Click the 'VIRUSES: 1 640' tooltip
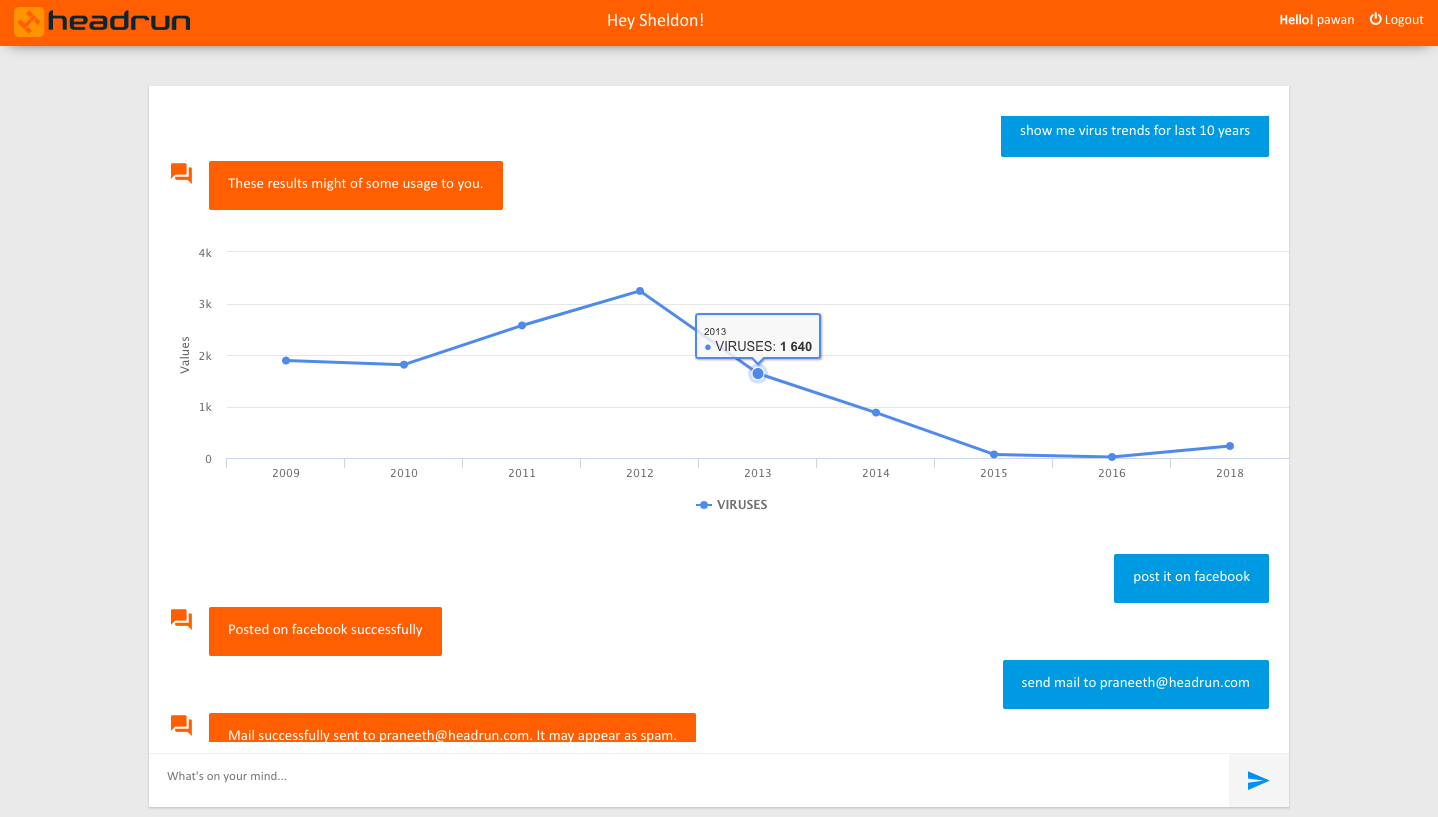Screen dimensions: 1438x817 coord(758,337)
